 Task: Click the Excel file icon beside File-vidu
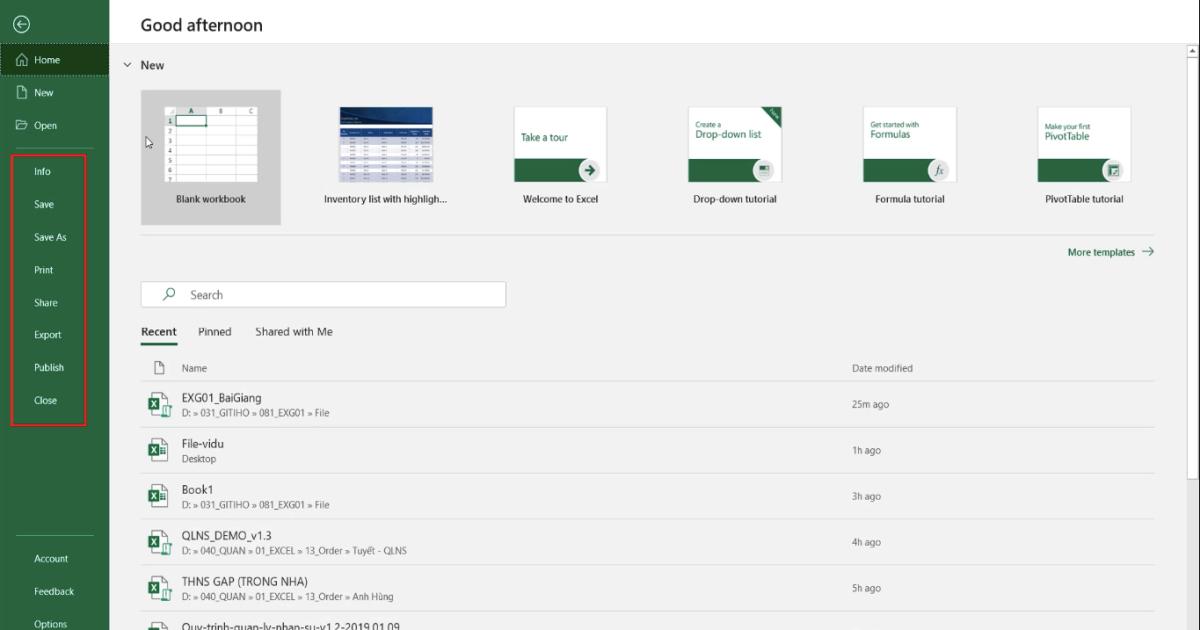[x=160, y=449]
